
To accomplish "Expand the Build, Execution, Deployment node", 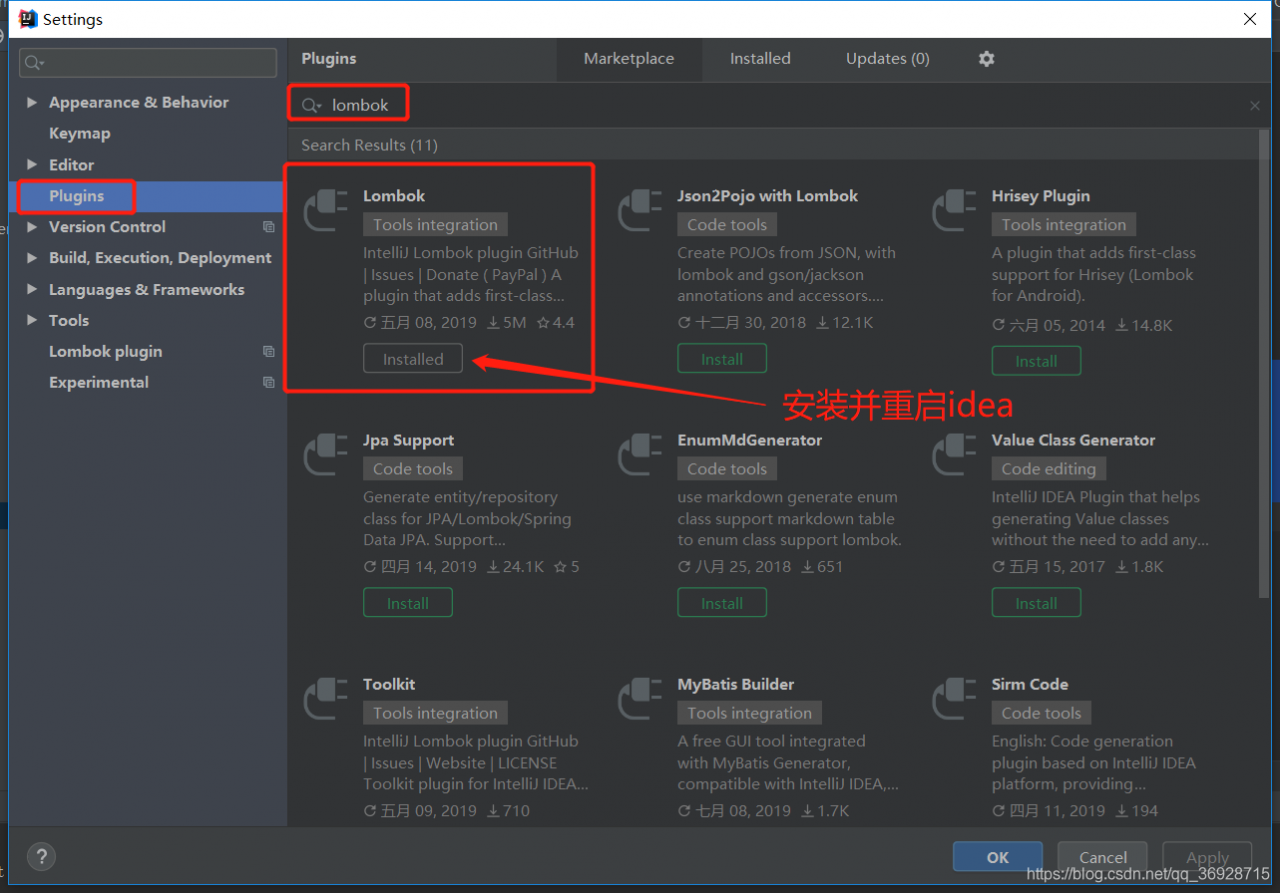I will pyautogui.click(x=32, y=258).
